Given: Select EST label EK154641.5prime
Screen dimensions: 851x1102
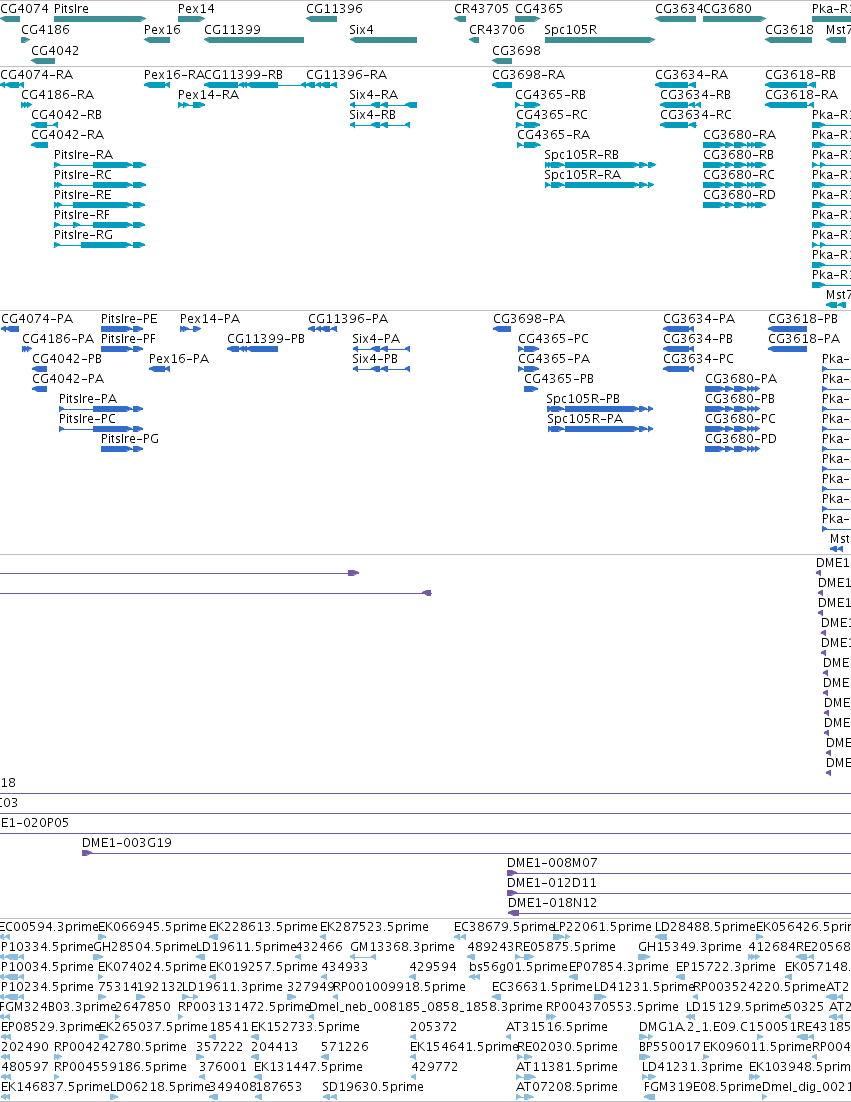Looking at the screenshot, I should [464, 1046].
